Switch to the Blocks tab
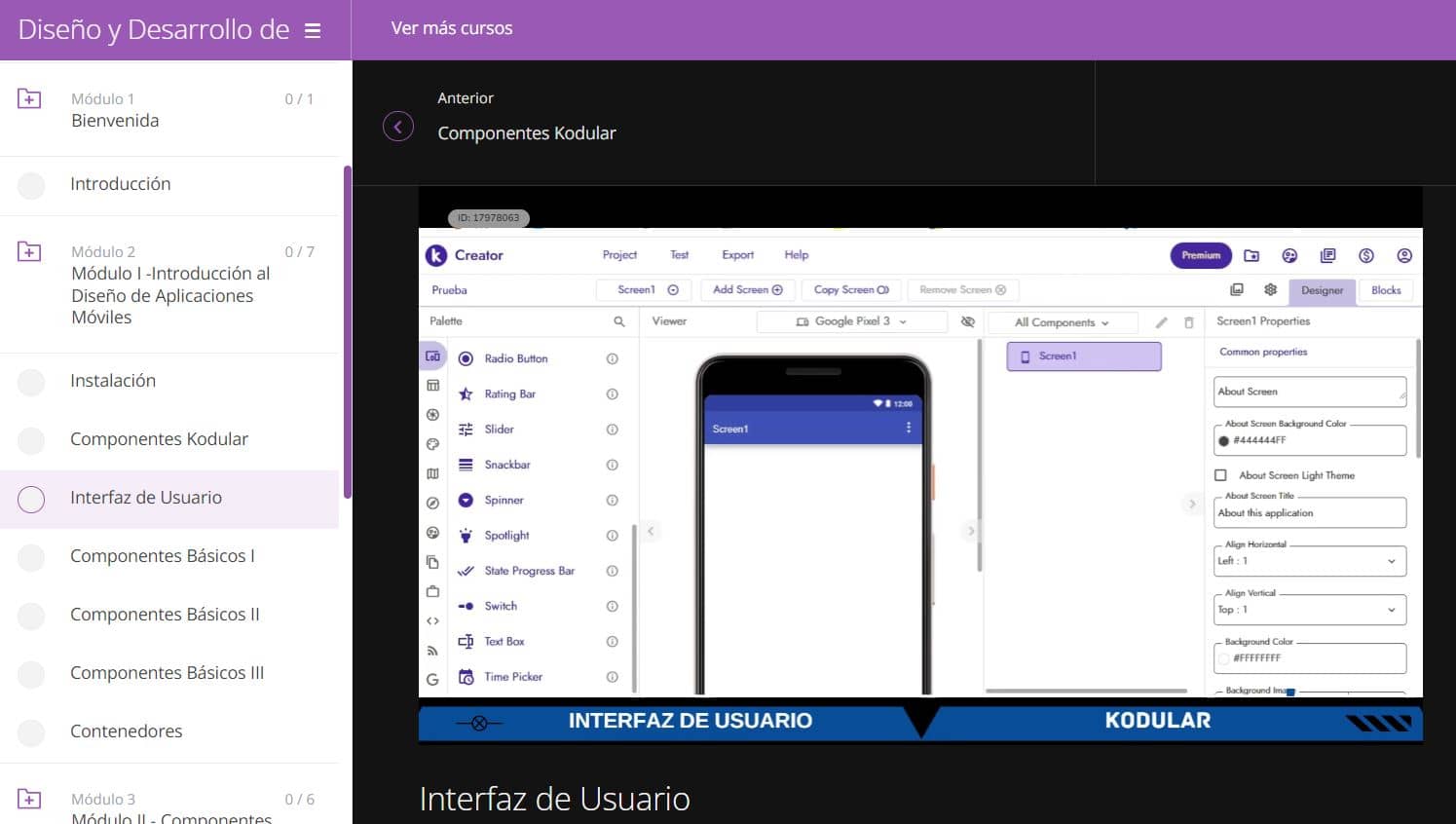1456x824 pixels. (1385, 290)
